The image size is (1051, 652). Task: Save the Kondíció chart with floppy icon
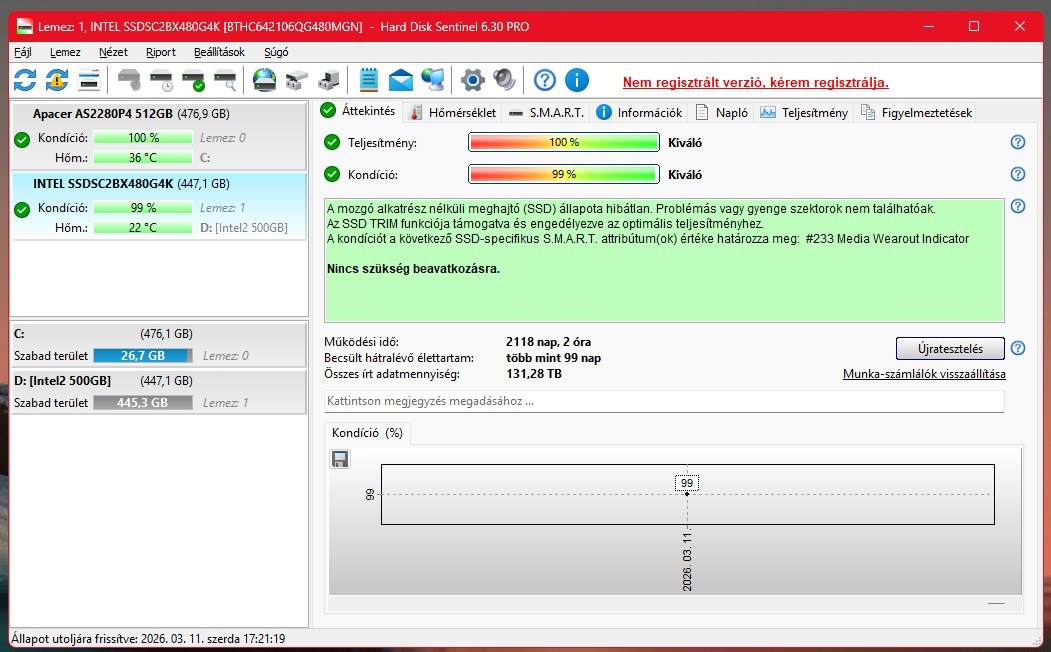[340, 459]
